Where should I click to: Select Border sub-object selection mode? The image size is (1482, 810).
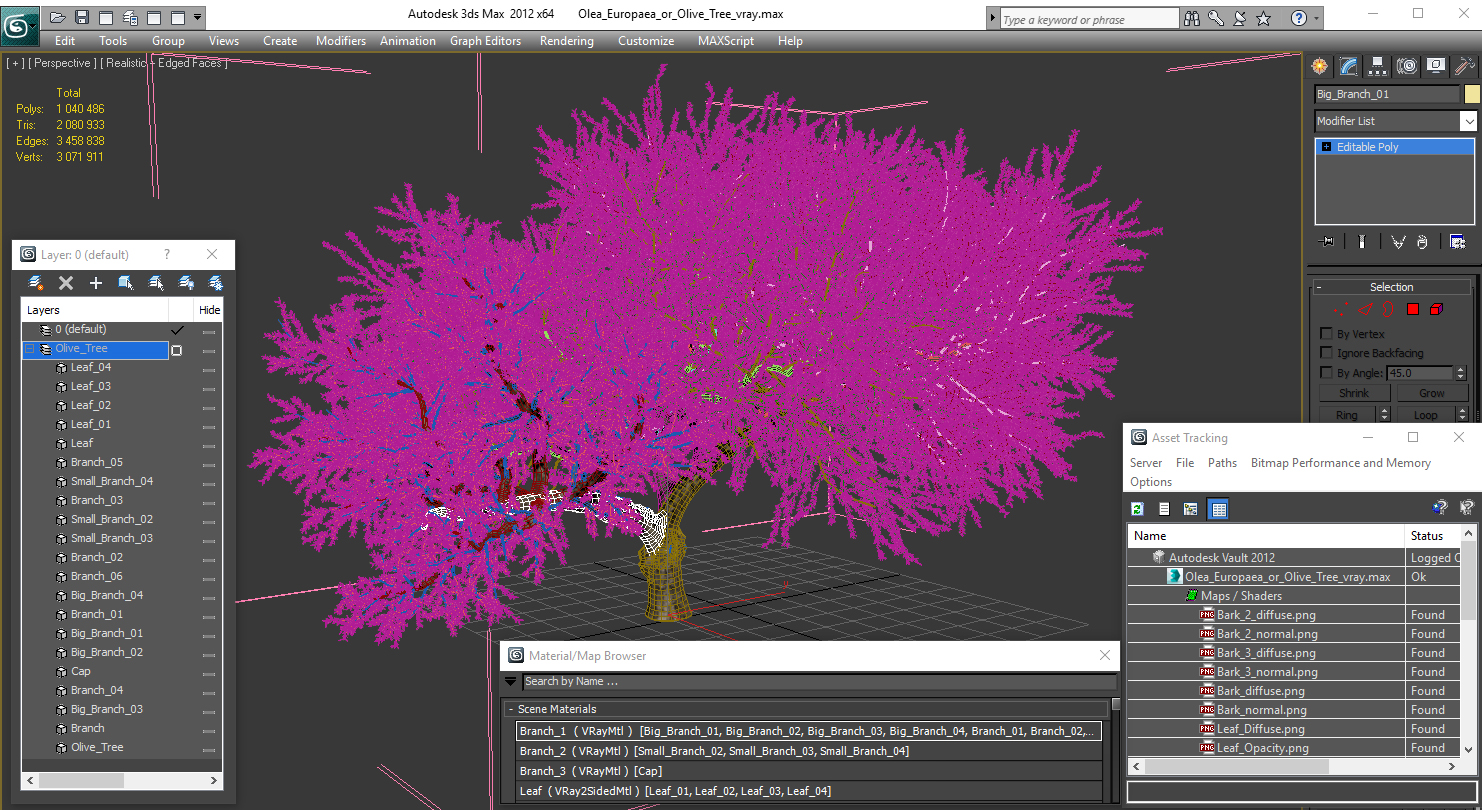click(1389, 309)
